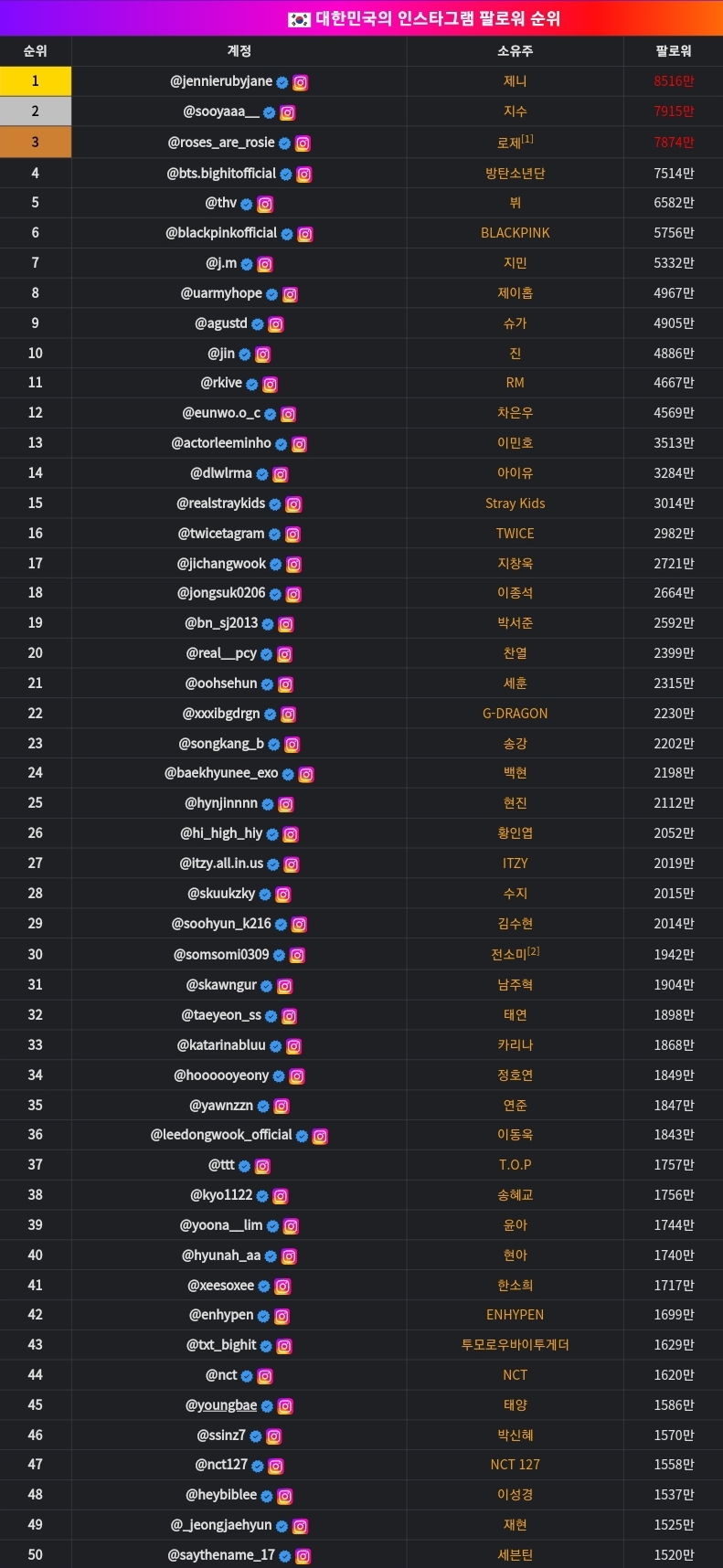Screen dimensions: 723x1568
Task: Click Instagram icon next to @leedongwook_official
Action: [x=320, y=1136]
